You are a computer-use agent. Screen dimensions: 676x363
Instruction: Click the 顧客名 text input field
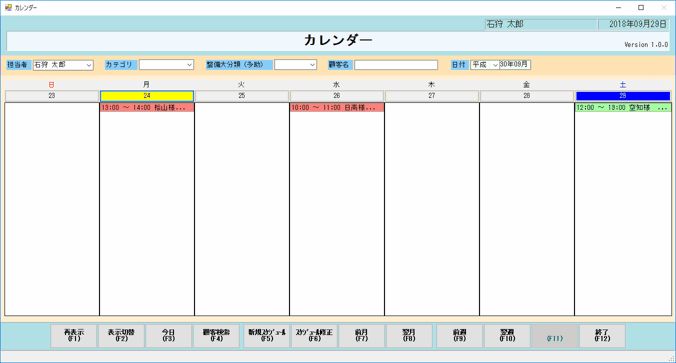pos(396,65)
